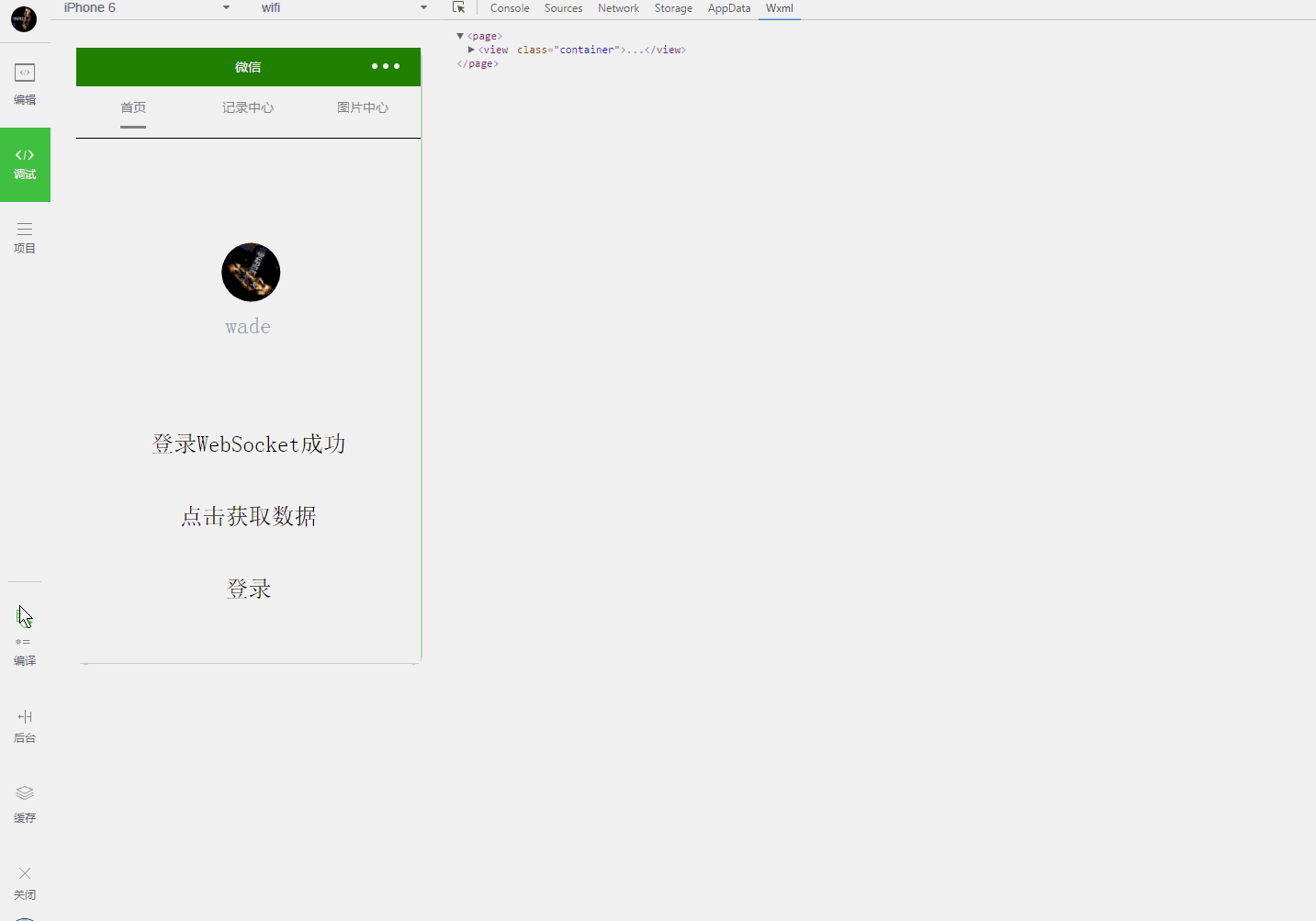
Task: Open the 项目 project sidebar icon
Action: pos(25,237)
